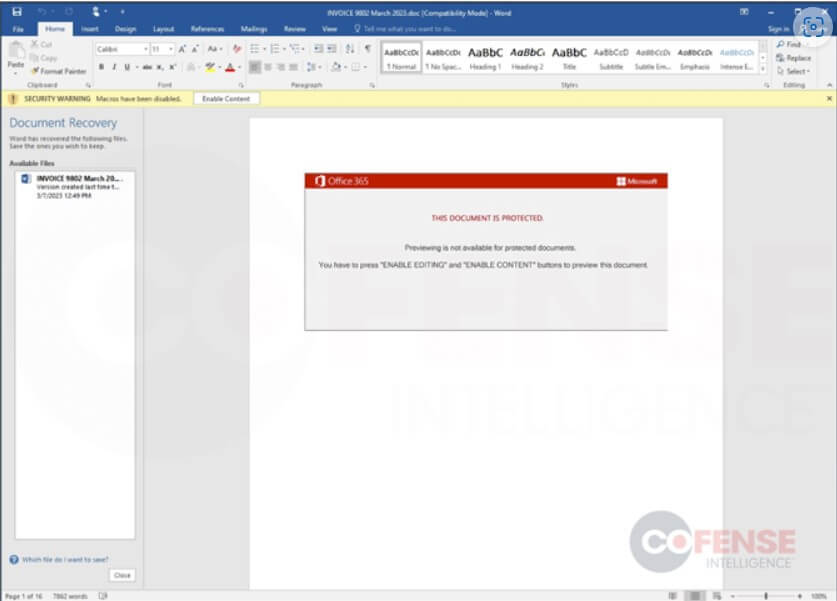Click the proofing errors icon in status bar
The width and height of the screenshot is (837, 601).
coord(103,596)
